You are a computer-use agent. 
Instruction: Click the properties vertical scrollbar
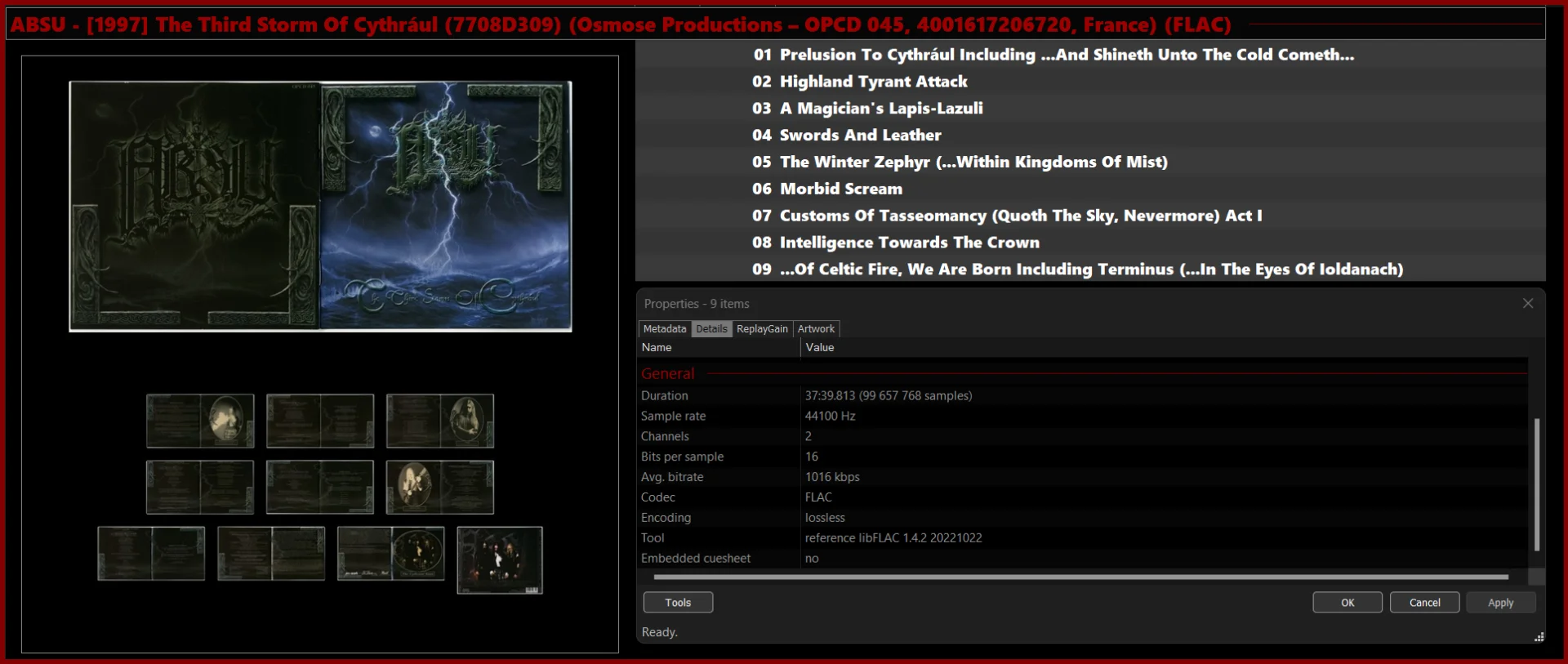click(1537, 484)
